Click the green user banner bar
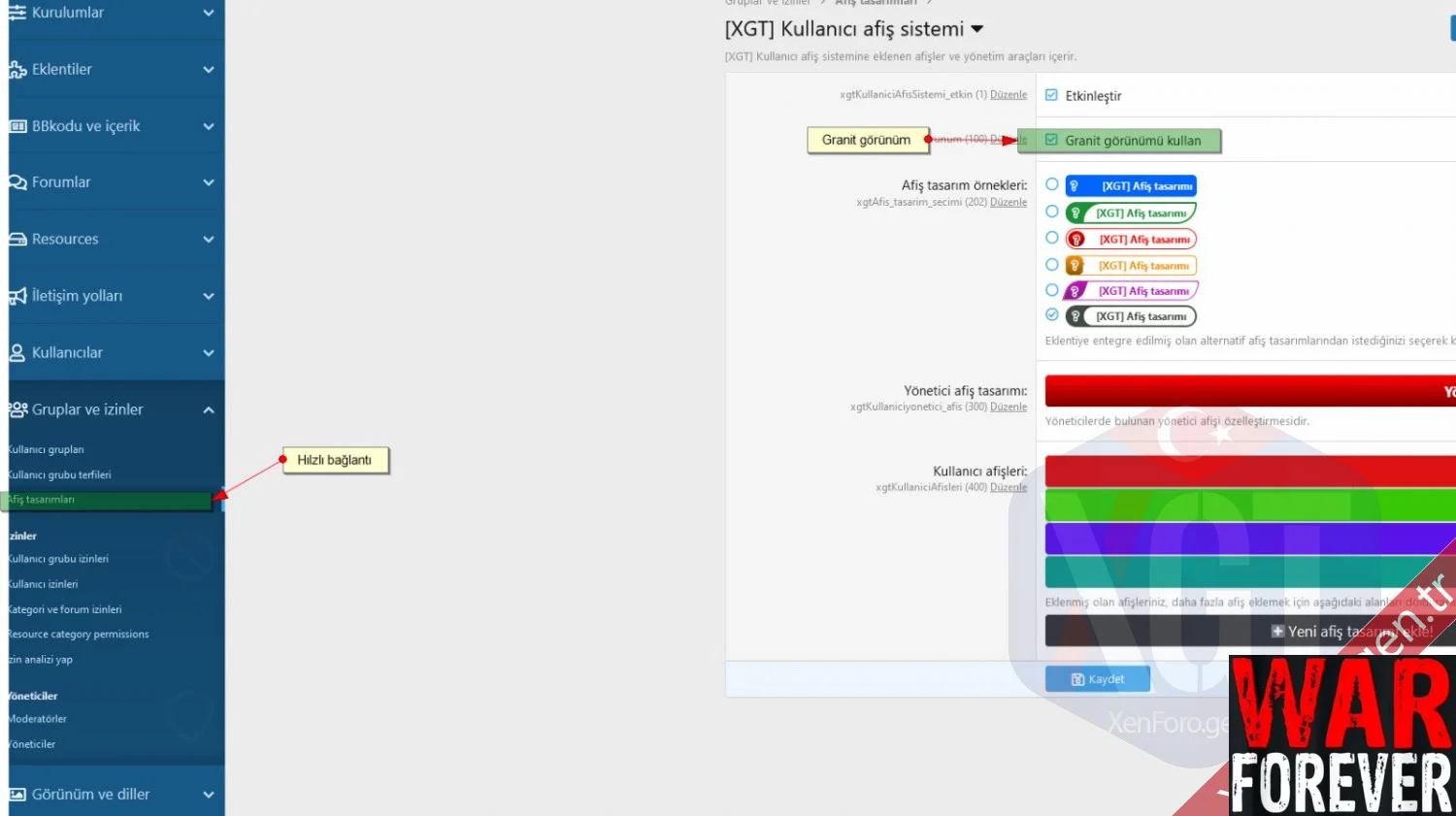This screenshot has height=816, width=1456. click(1250, 506)
